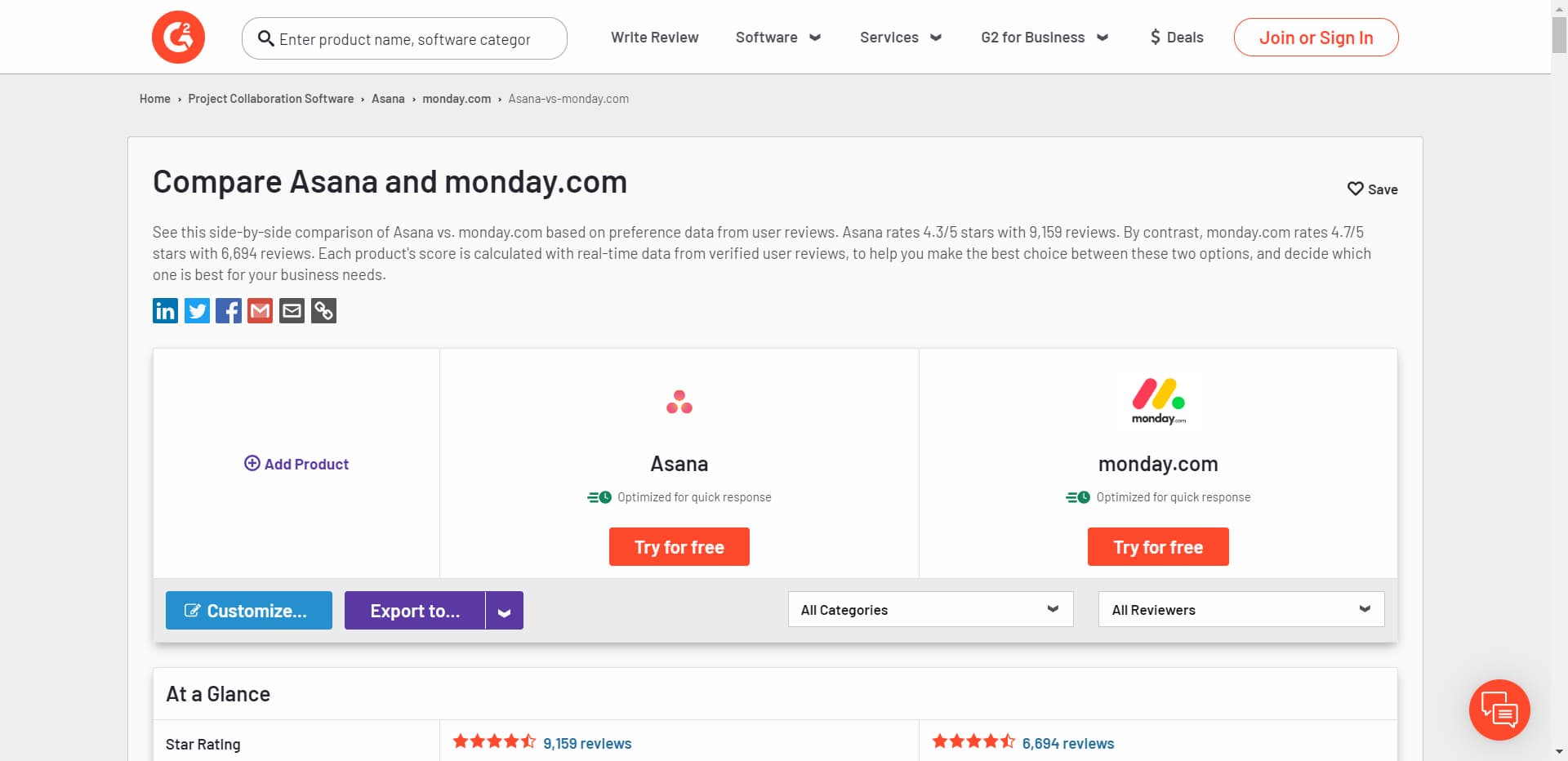
Task: Save this comparison with heart icon
Action: (x=1372, y=189)
